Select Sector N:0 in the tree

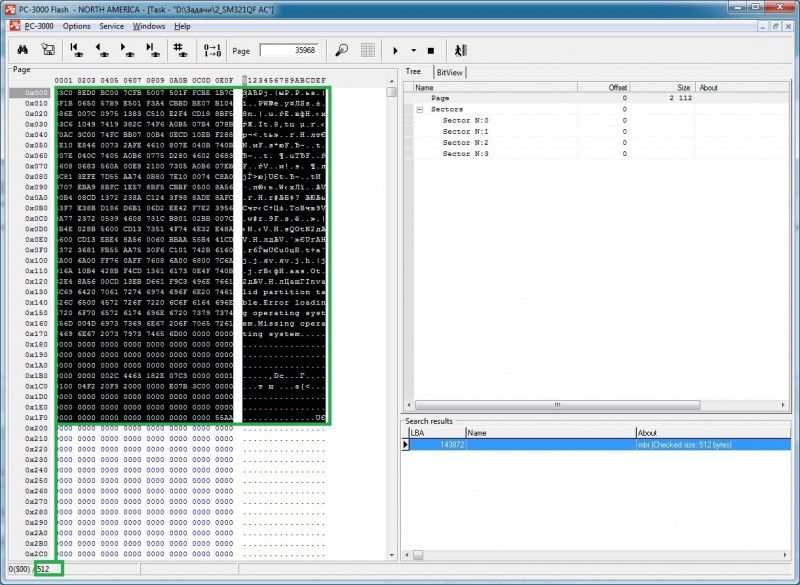pos(465,120)
